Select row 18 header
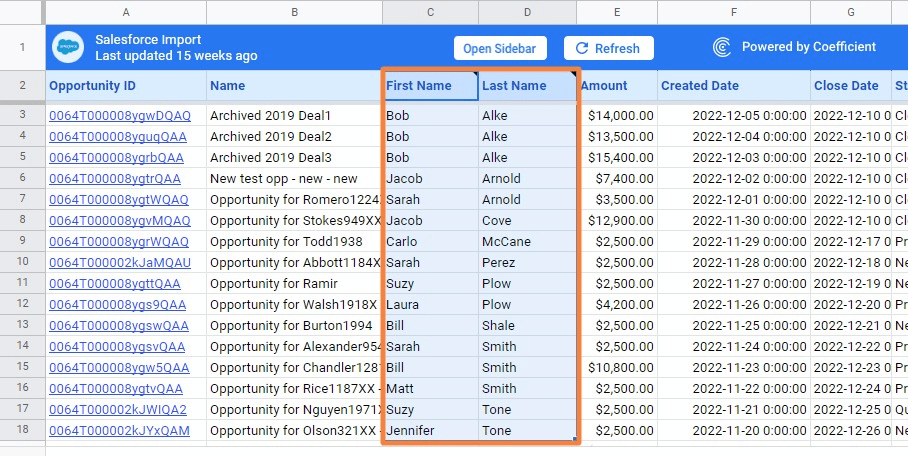 click(23, 430)
